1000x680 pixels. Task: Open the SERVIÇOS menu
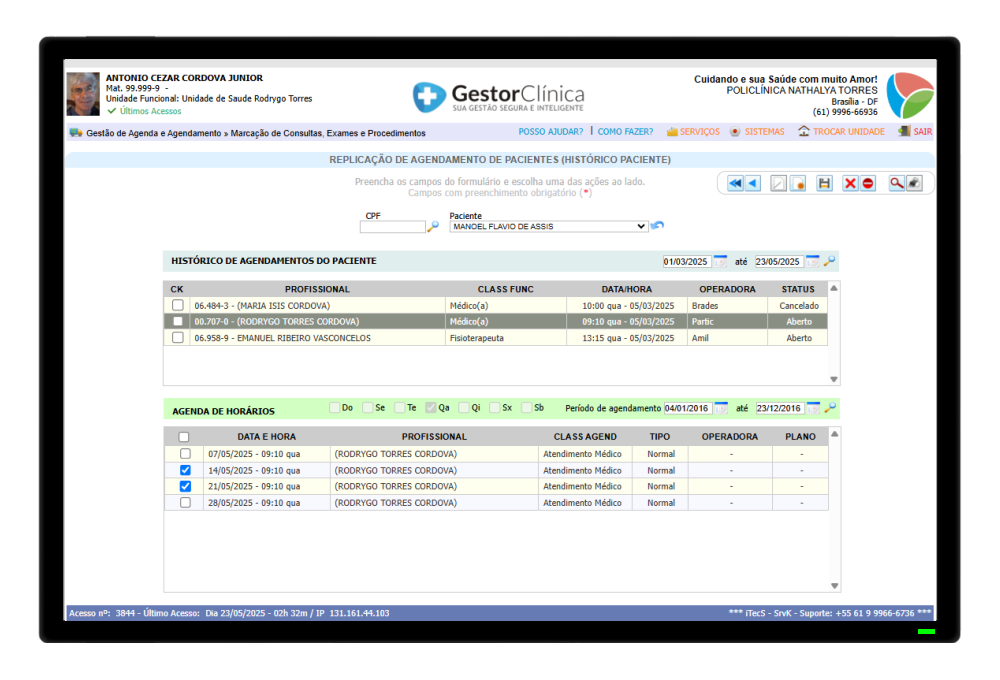[x=693, y=131]
